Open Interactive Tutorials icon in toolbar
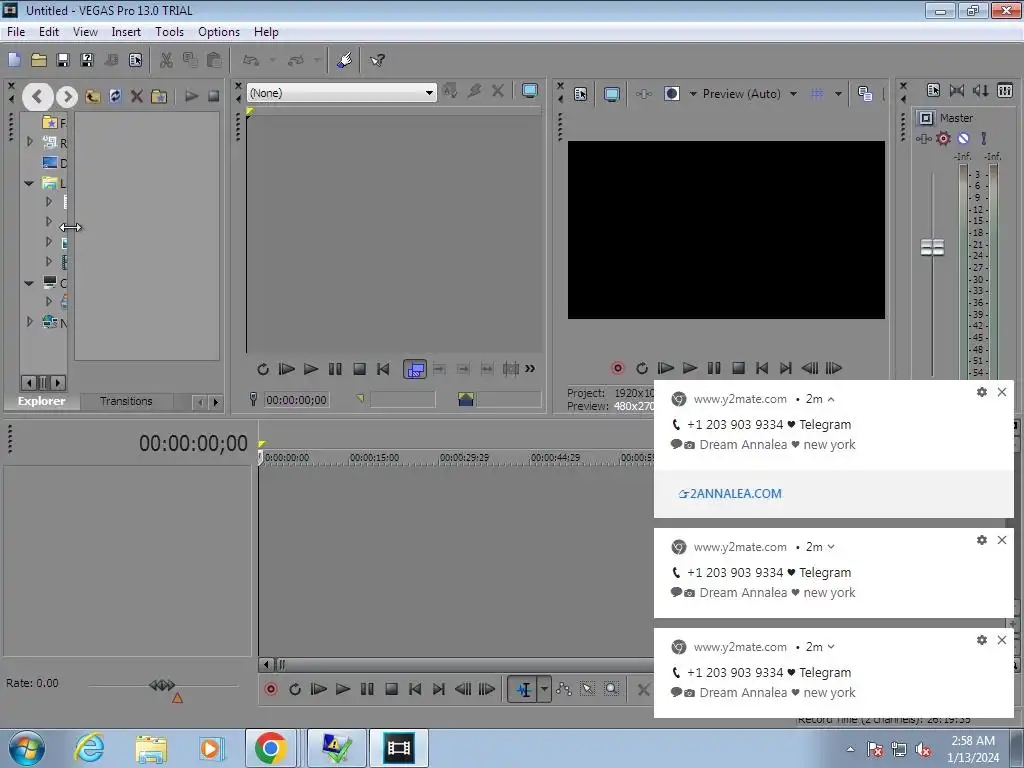The width and height of the screenshot is (1024, 768). pyautogui.click(x=344, y=60)
